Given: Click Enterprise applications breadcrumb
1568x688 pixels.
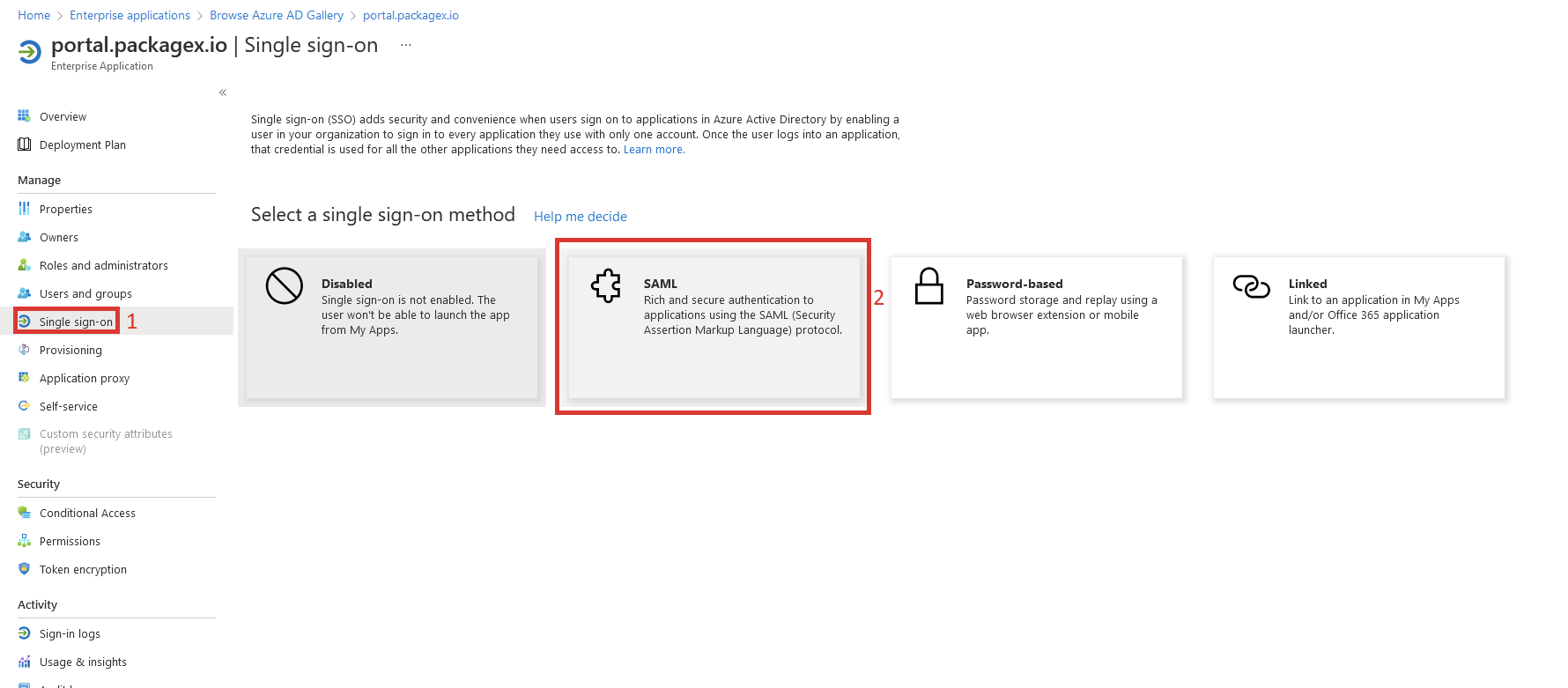Looking at the screenshot, I should (x=129, y=15).
